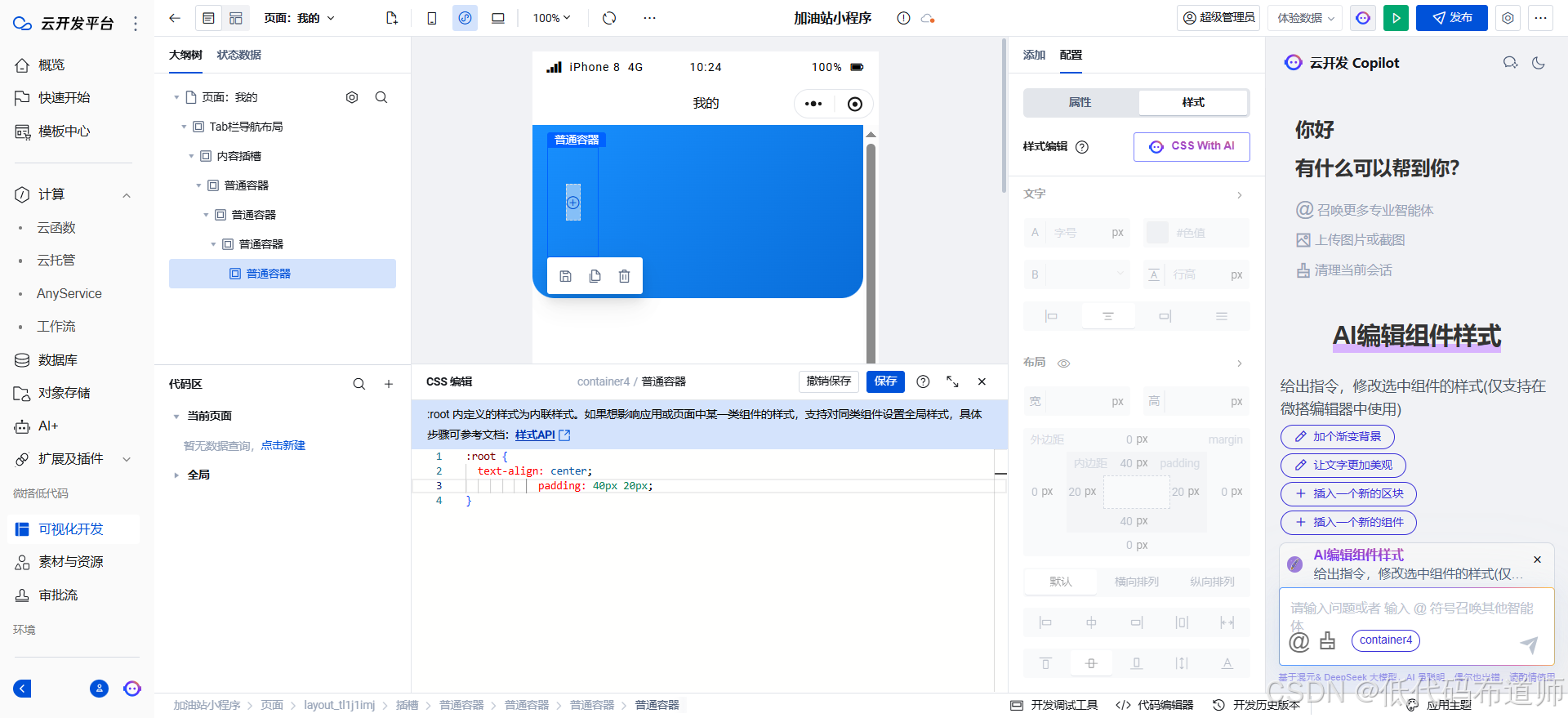Open settings gear in top right toolbar
The height and width of the screenshot is (718, 1568).
tap(1508, 18)
